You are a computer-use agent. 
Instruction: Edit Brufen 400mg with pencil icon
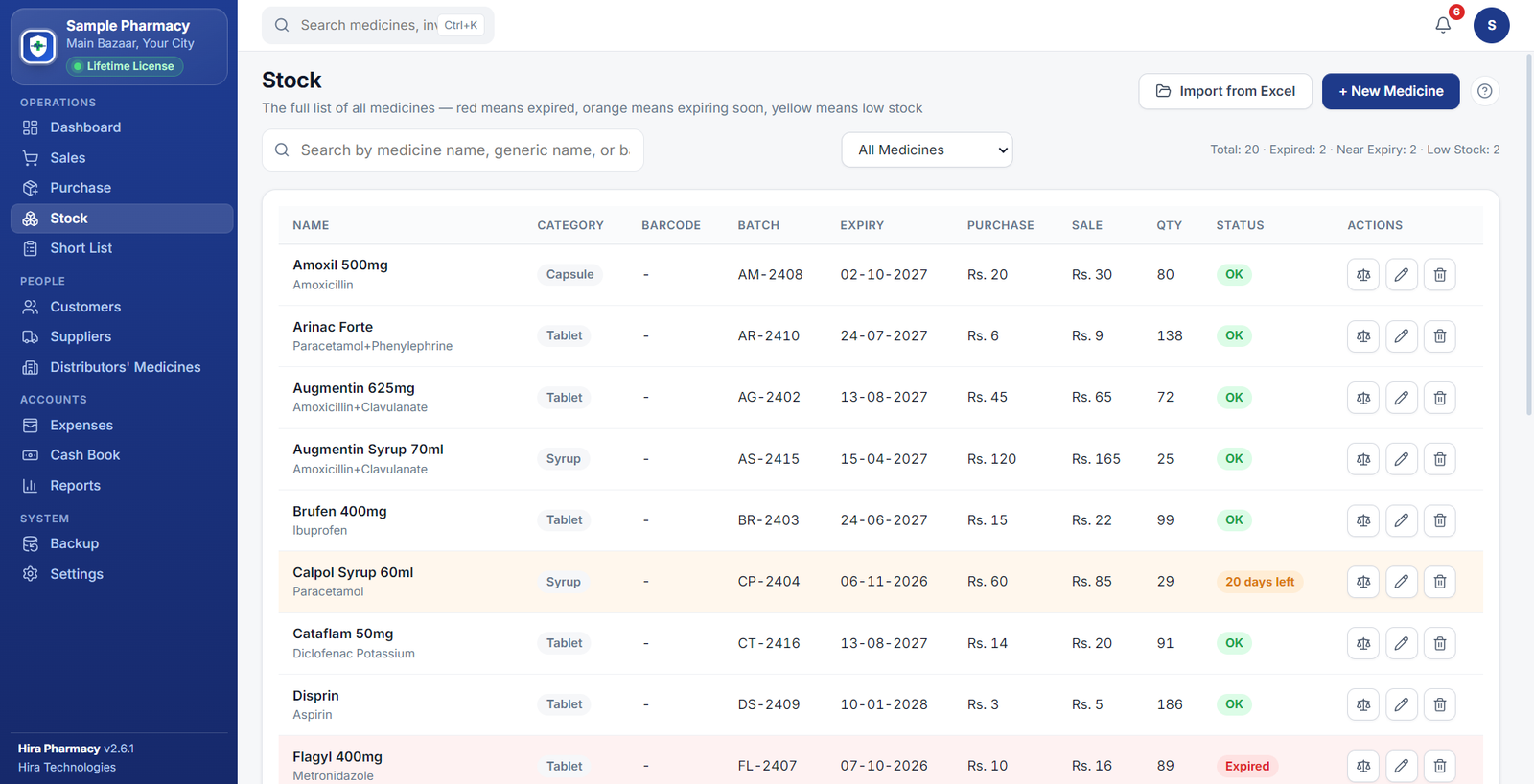(1402, 520)
